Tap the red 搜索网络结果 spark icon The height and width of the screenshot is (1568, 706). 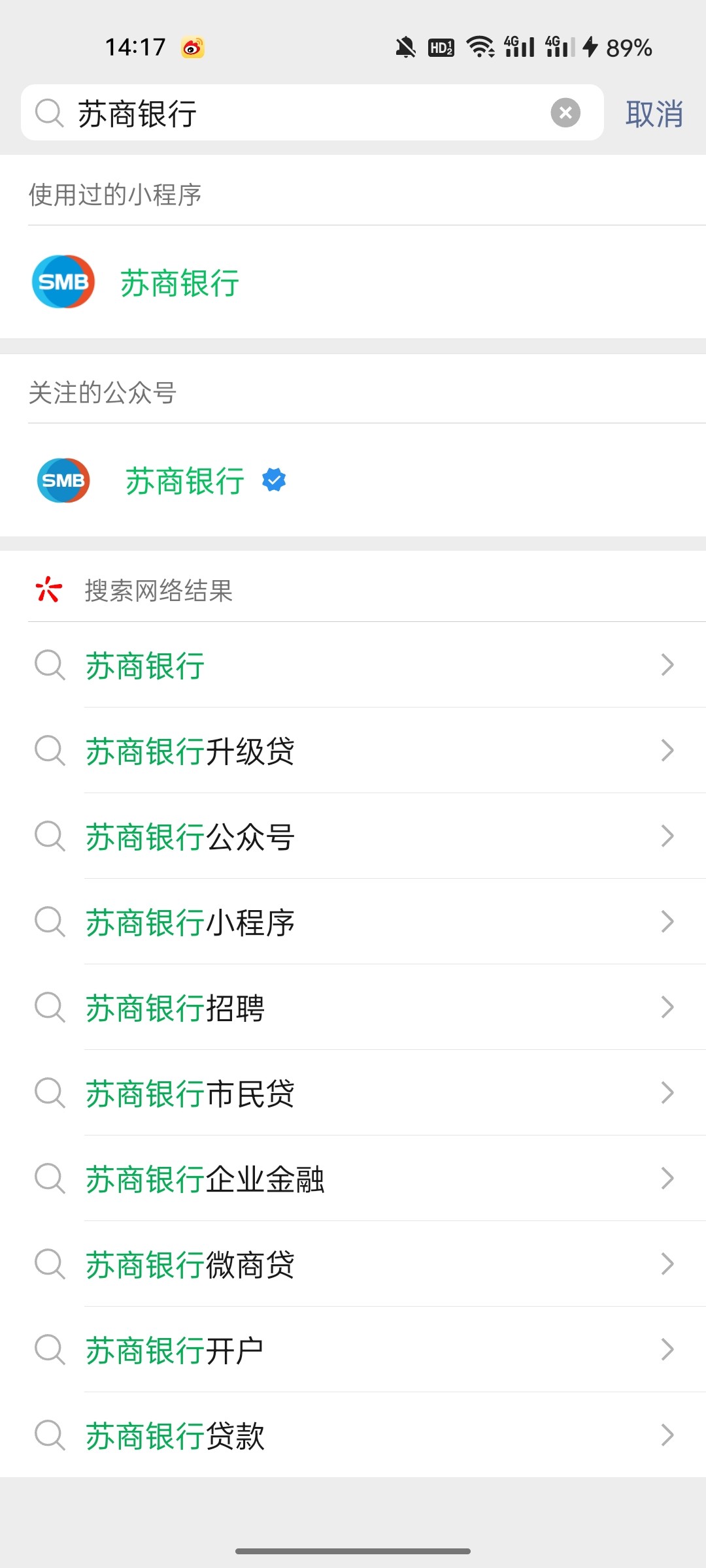[49, 589]
